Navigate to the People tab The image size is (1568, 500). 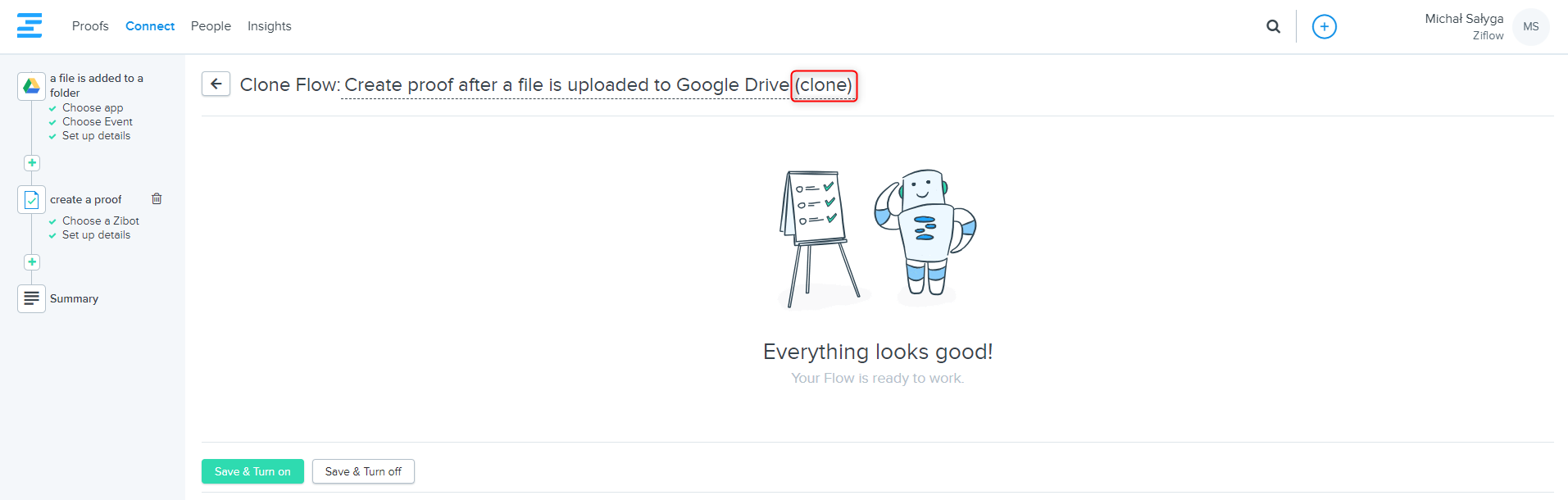click(211, 26)
